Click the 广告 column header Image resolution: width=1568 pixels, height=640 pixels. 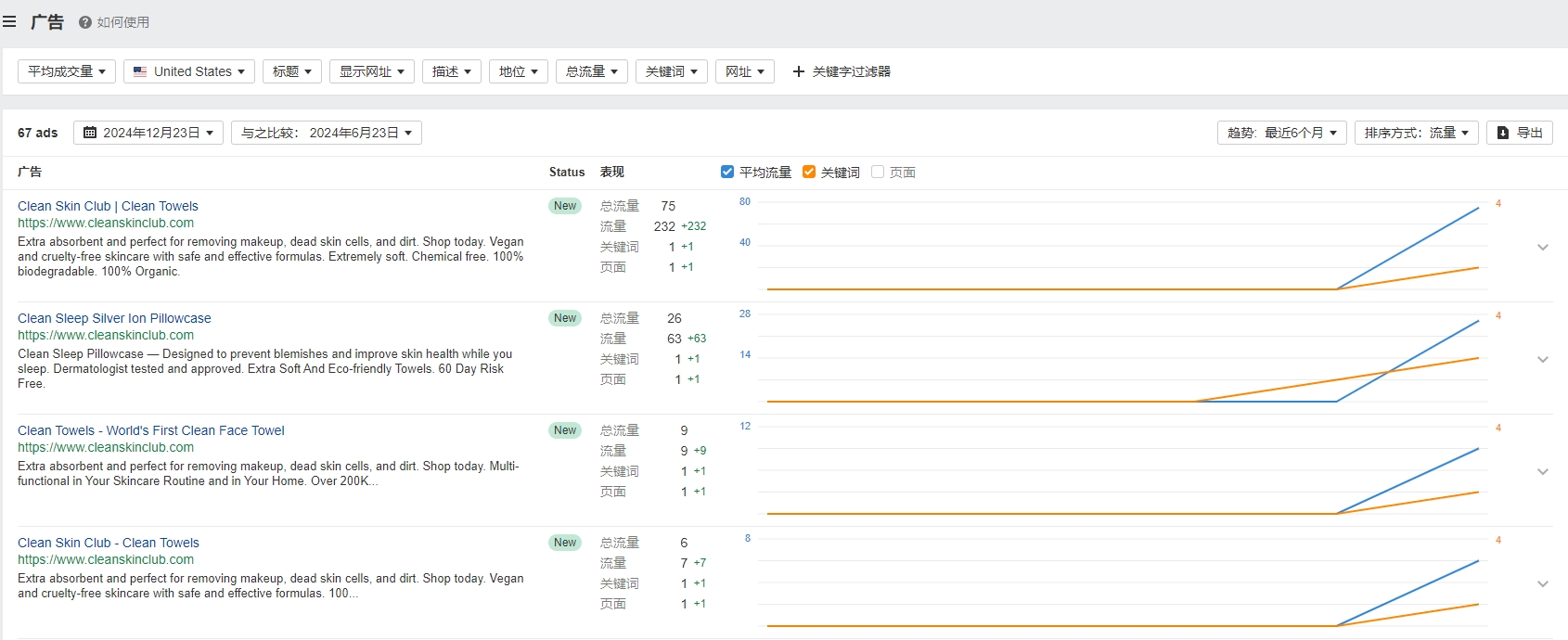tap(30, 172)
